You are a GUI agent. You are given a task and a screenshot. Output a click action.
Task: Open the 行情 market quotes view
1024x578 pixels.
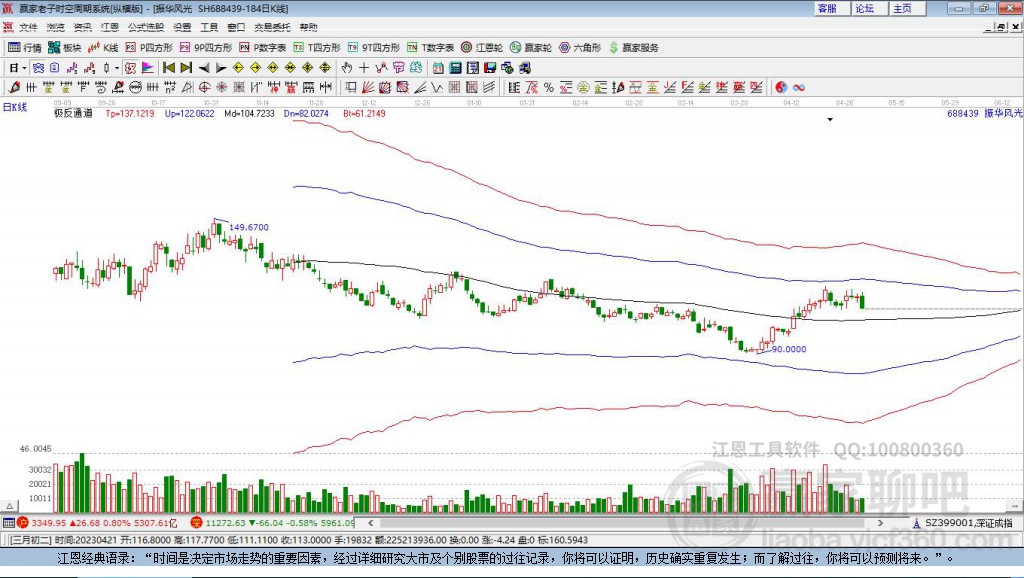point(24,48)
